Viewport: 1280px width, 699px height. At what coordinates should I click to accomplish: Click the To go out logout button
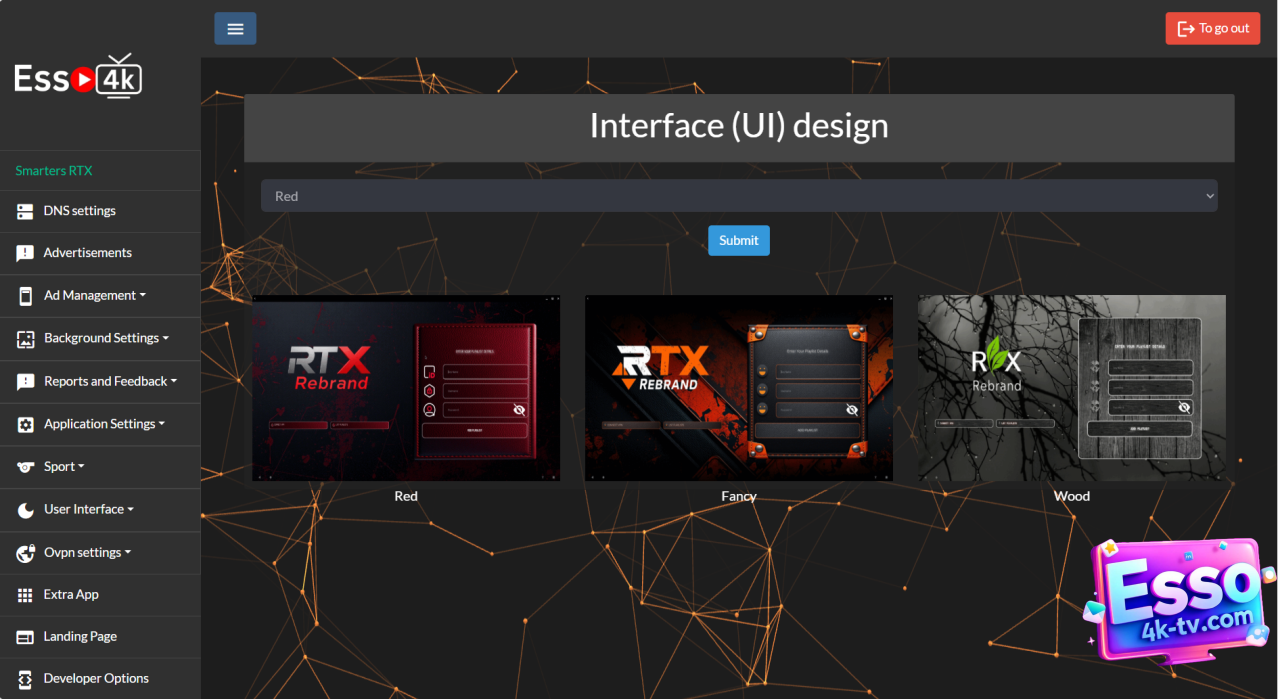(x=1212, y=28)
